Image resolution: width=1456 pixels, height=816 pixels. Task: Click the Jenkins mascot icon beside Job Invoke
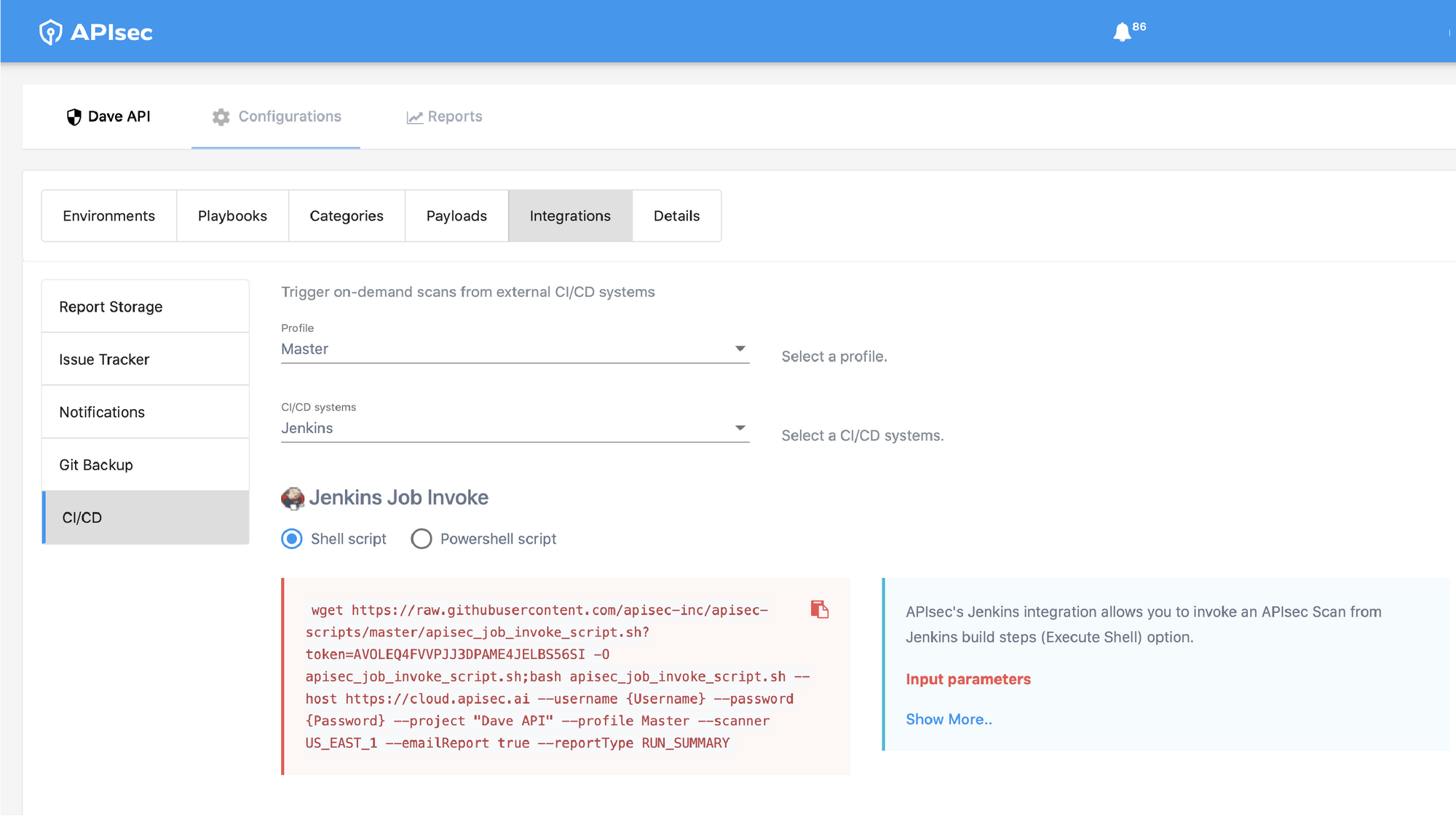[293, 499]
